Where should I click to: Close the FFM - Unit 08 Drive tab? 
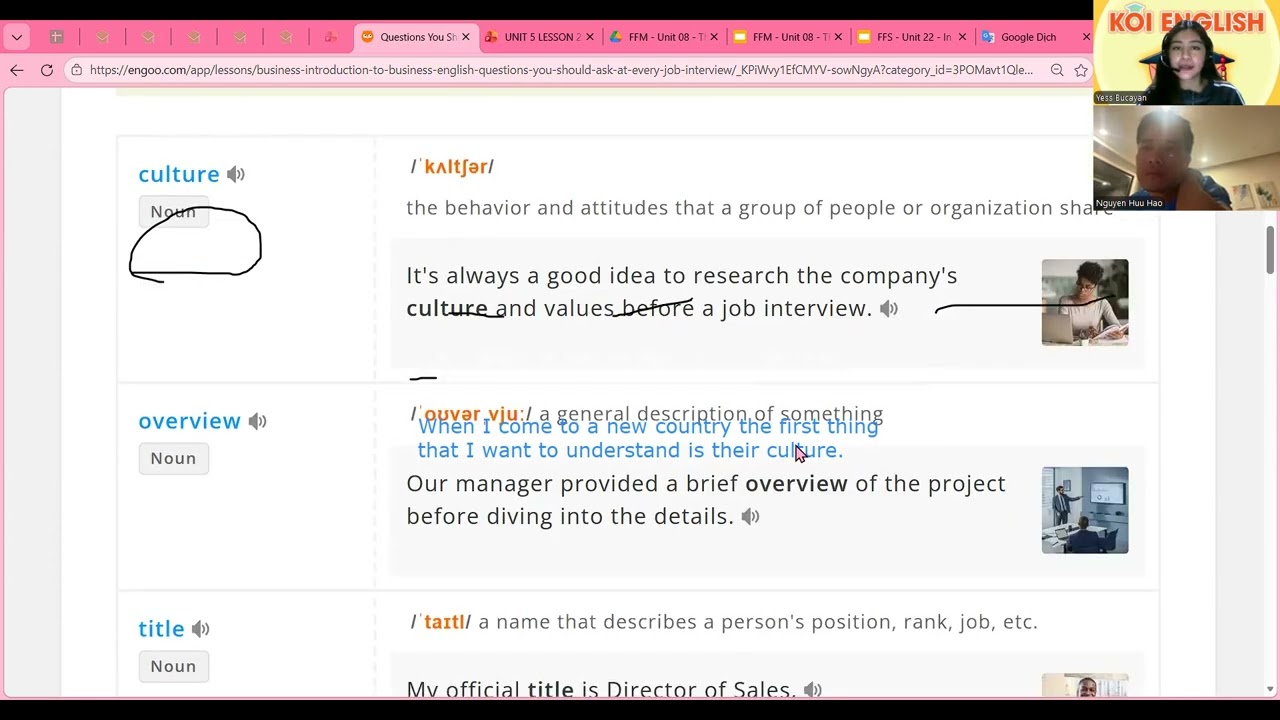pos(714,37)
